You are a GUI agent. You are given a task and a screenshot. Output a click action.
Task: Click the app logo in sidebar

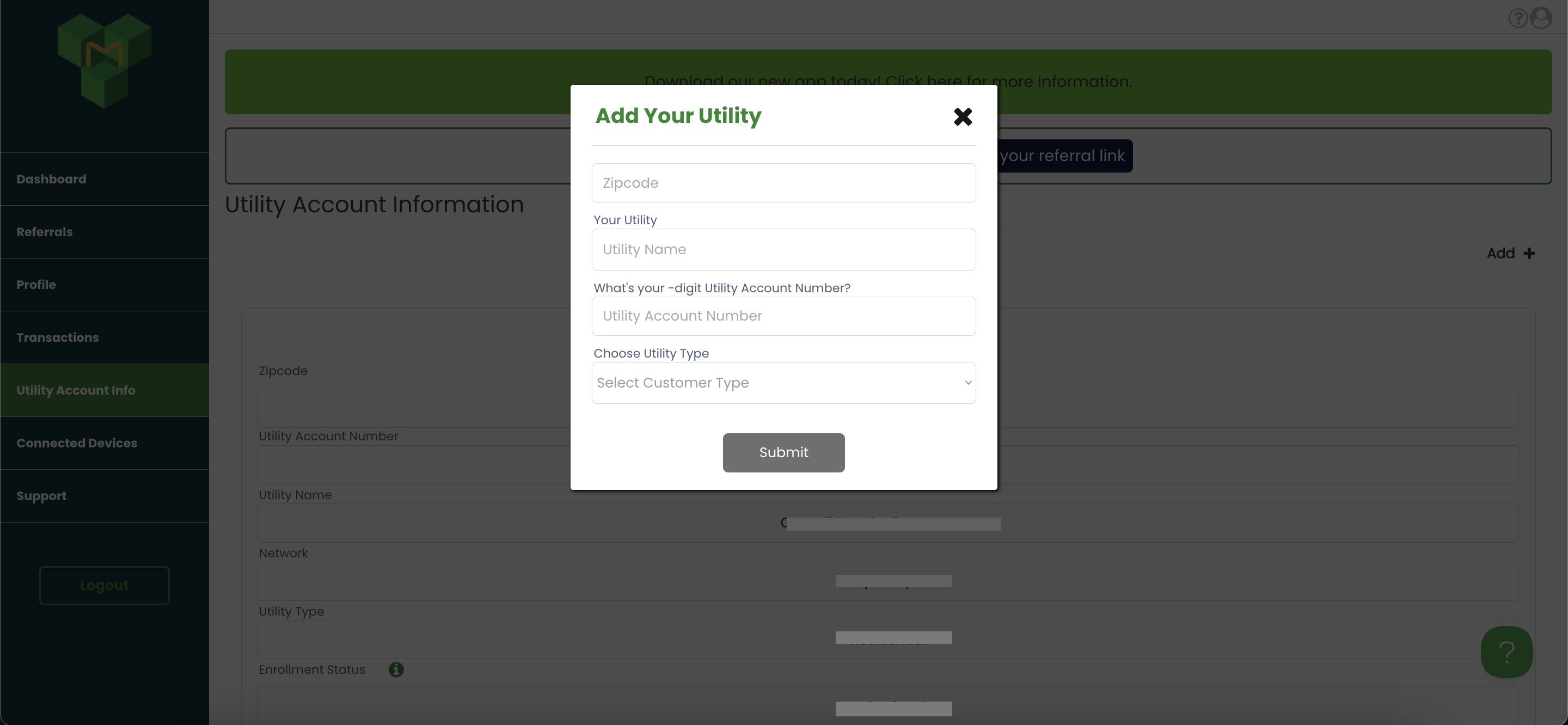click(x=104, y=61)
